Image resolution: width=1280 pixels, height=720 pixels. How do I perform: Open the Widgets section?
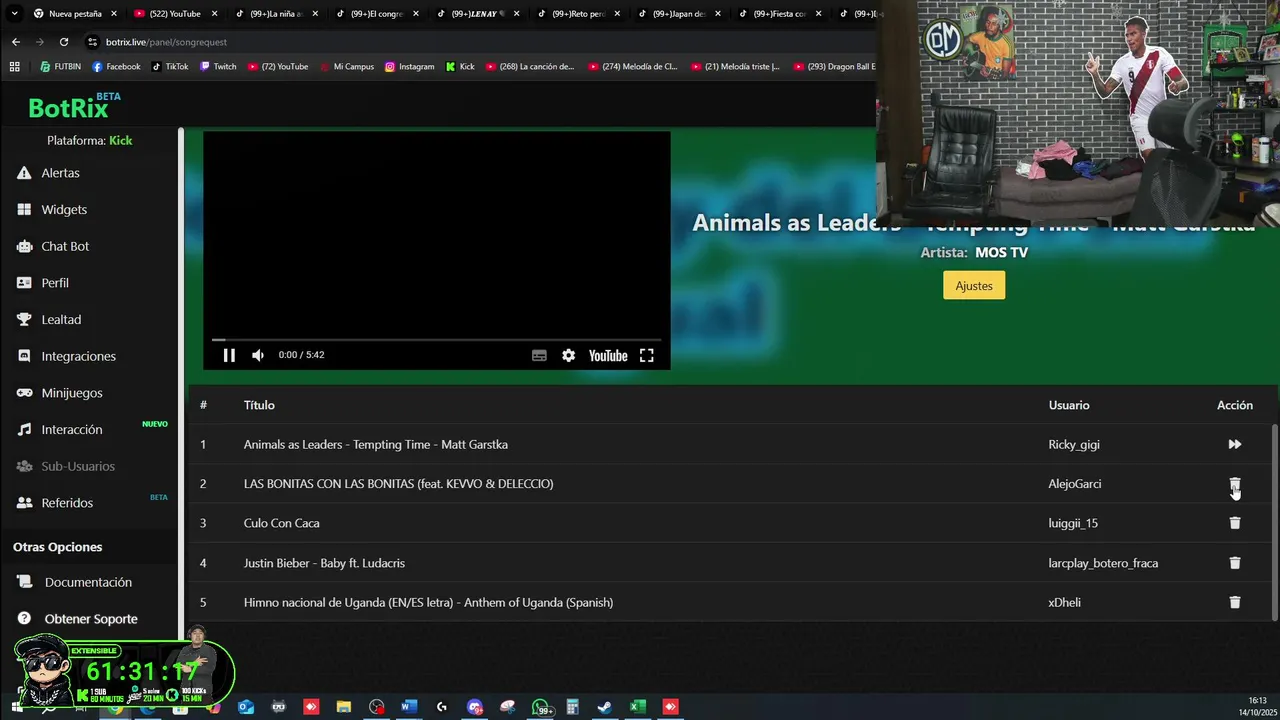pos(64,210)
